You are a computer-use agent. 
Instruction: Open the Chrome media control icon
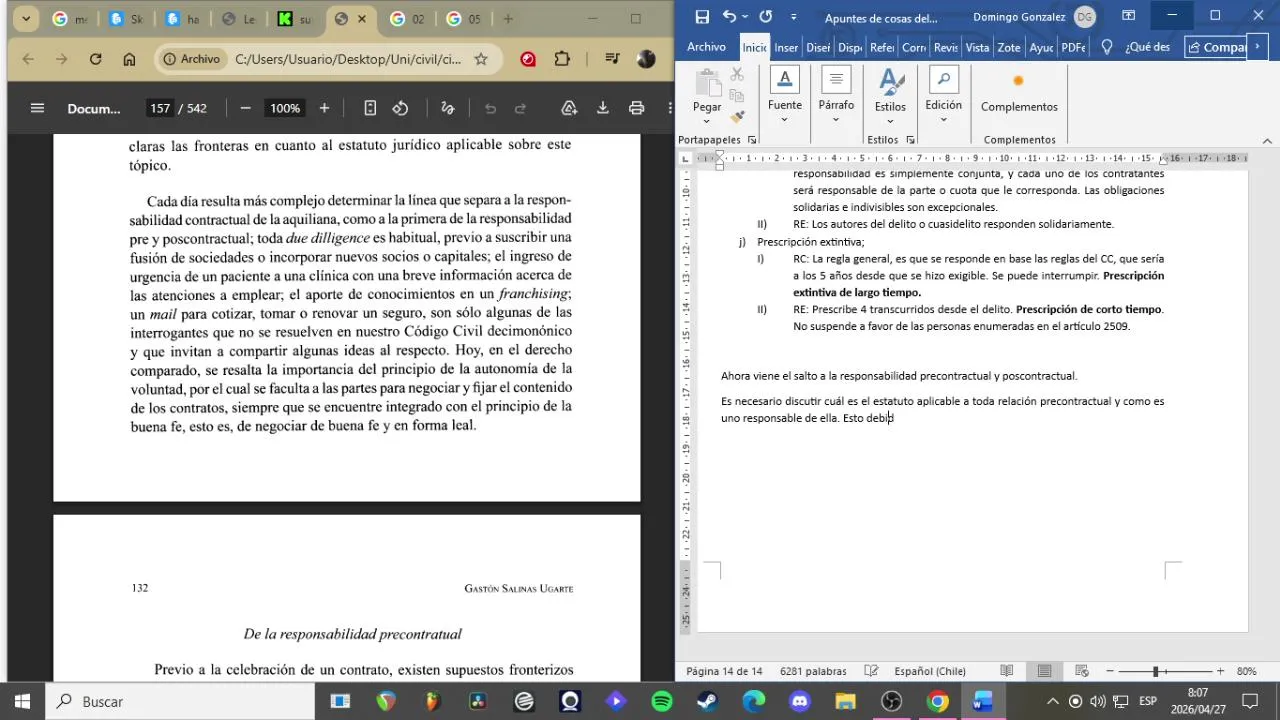pos(613,59)
